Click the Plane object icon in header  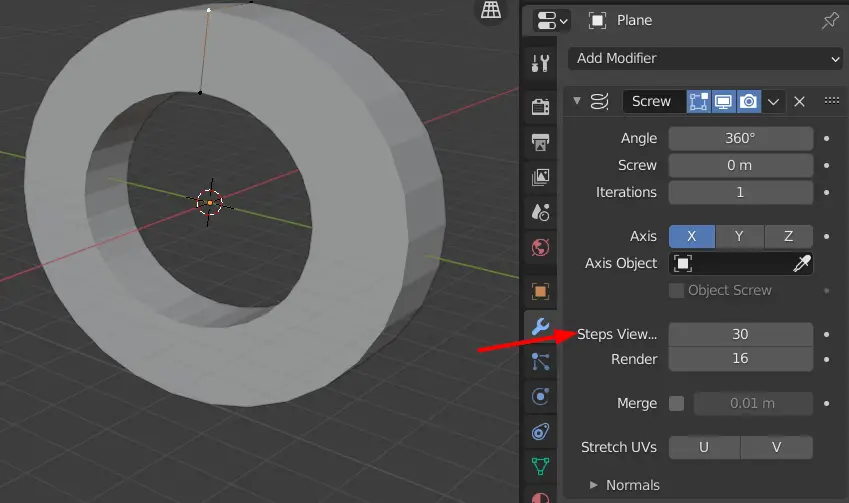597,21
